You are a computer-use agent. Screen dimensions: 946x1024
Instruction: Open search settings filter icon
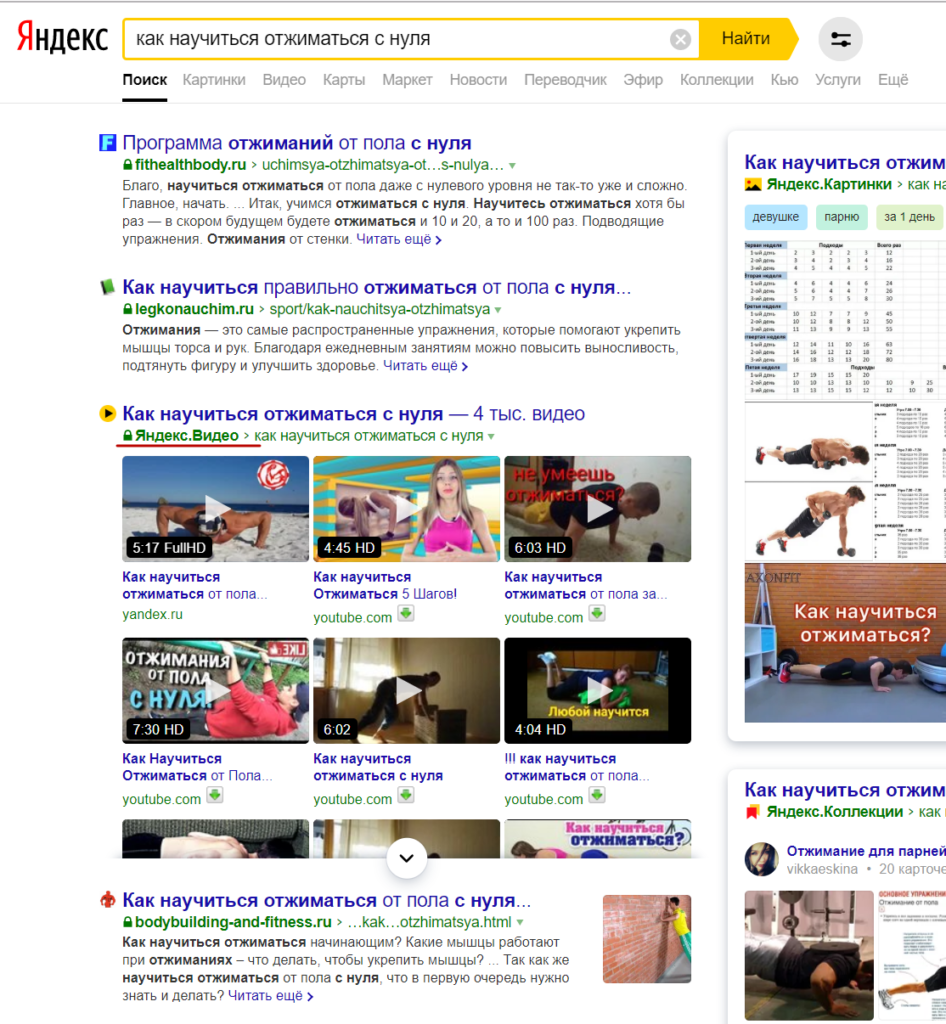click(840, 40)
